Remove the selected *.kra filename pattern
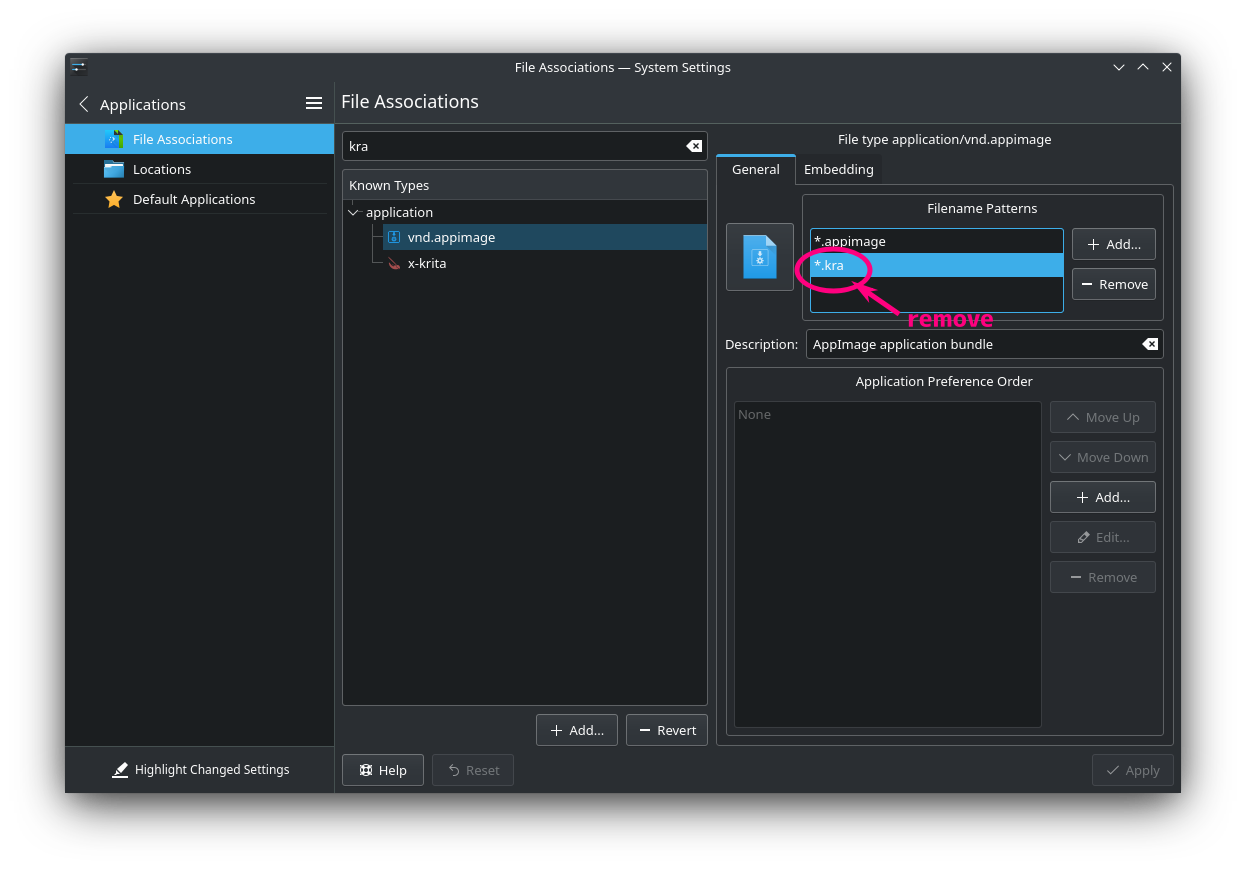This screenshot has width=1246, height=870. click(x=1113, y=284)
